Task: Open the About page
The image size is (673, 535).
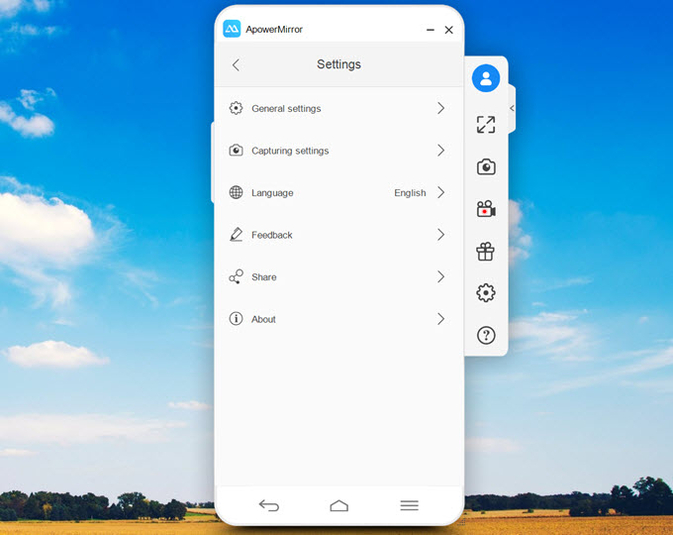Action: pyautogui.click(x=339, y=319)
